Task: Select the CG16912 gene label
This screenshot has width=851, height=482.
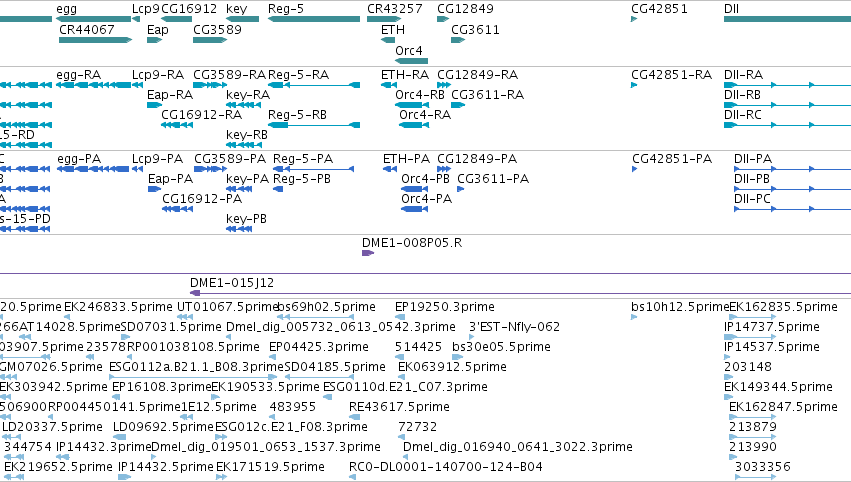Action: tap(189, 9)
